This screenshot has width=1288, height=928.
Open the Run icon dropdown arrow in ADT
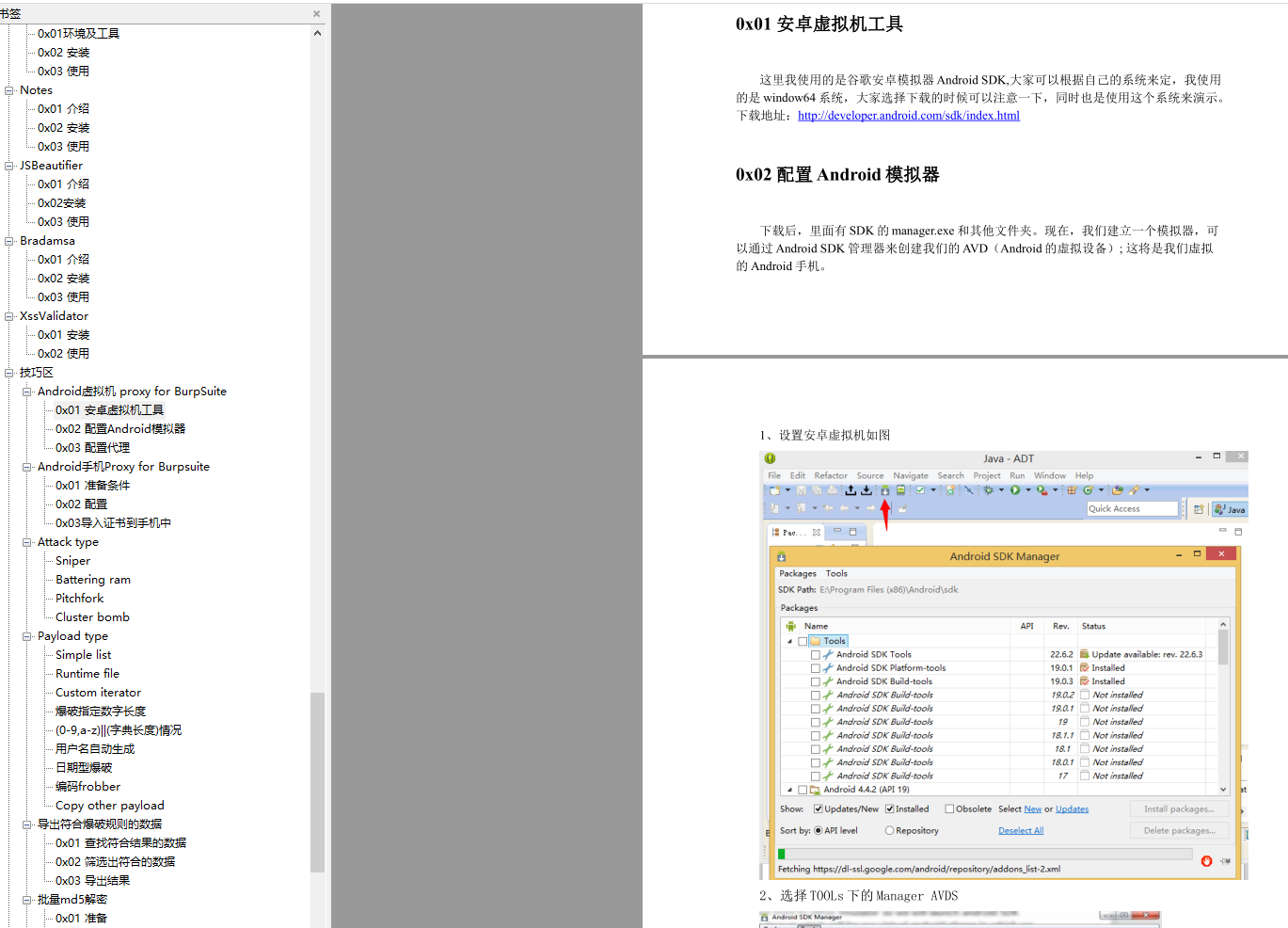coord(1028,489)
